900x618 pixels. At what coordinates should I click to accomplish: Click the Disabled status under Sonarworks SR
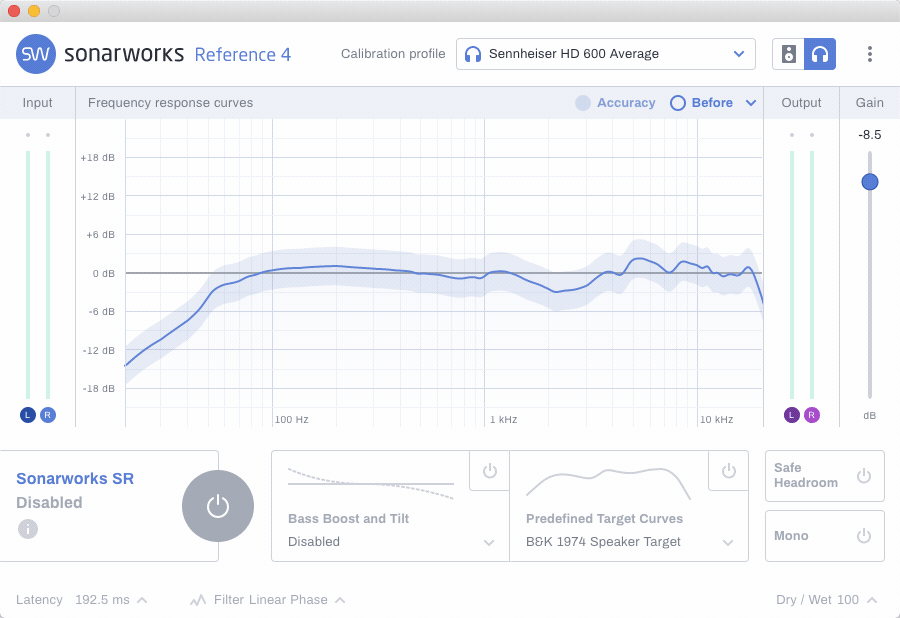pyautogui.click(x=49, y=503)
